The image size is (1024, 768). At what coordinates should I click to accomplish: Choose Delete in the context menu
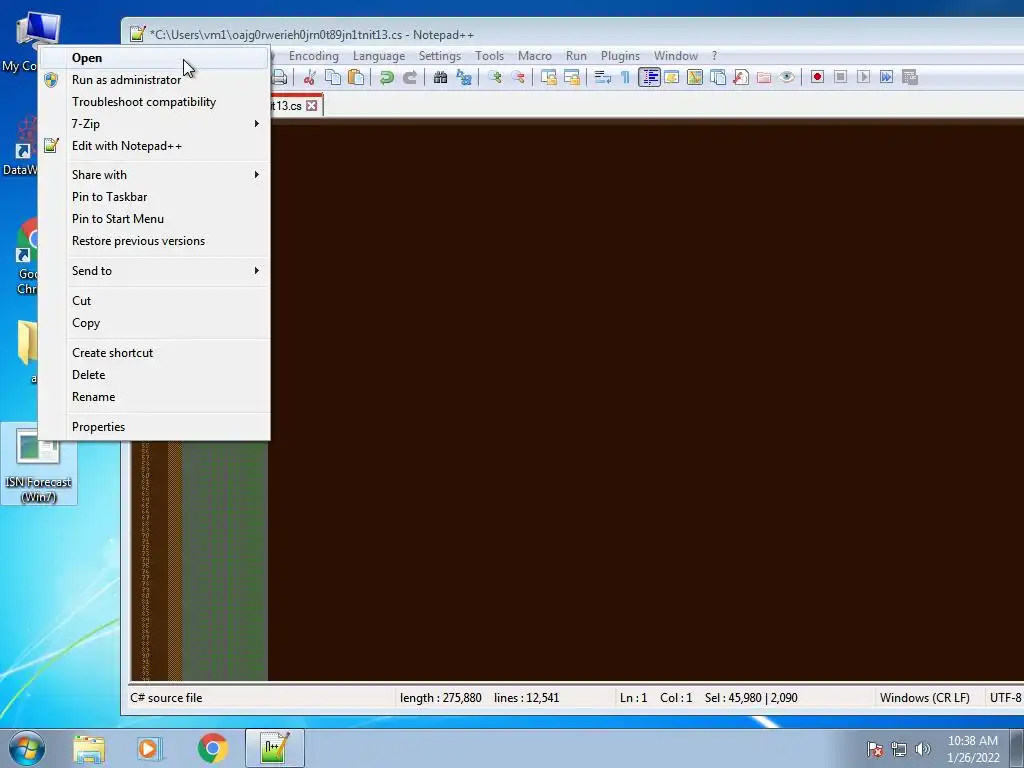coord(154,375)
